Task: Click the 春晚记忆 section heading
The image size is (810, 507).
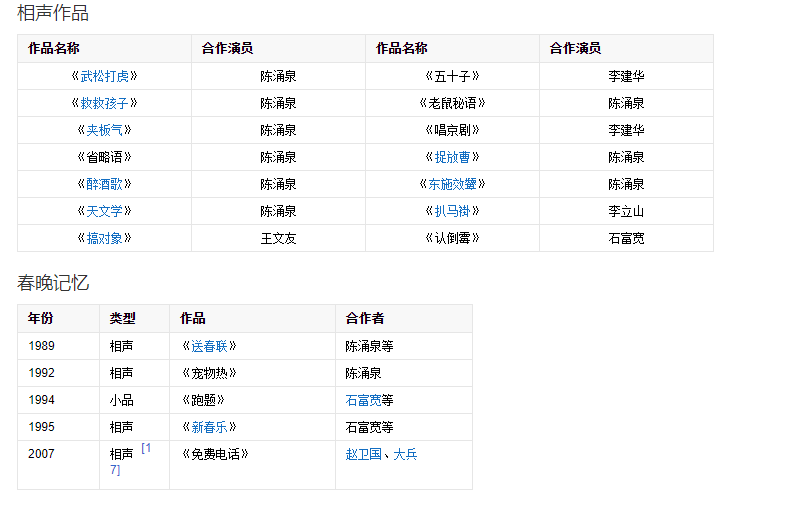Action: [x=53, y=283]
